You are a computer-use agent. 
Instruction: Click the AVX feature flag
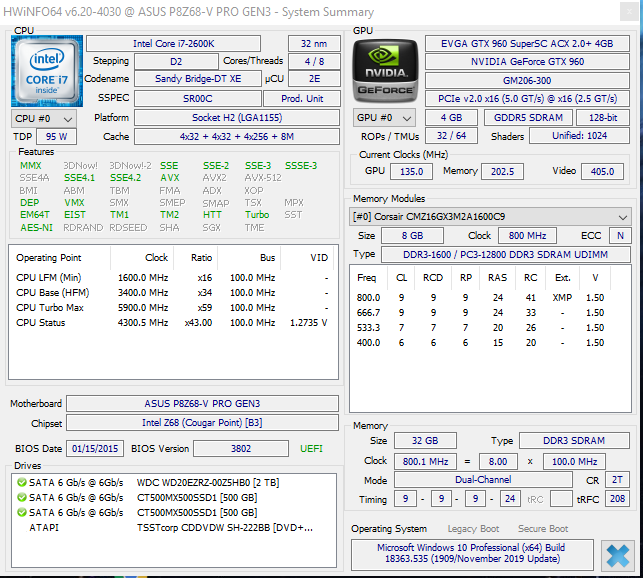(170, 178)
